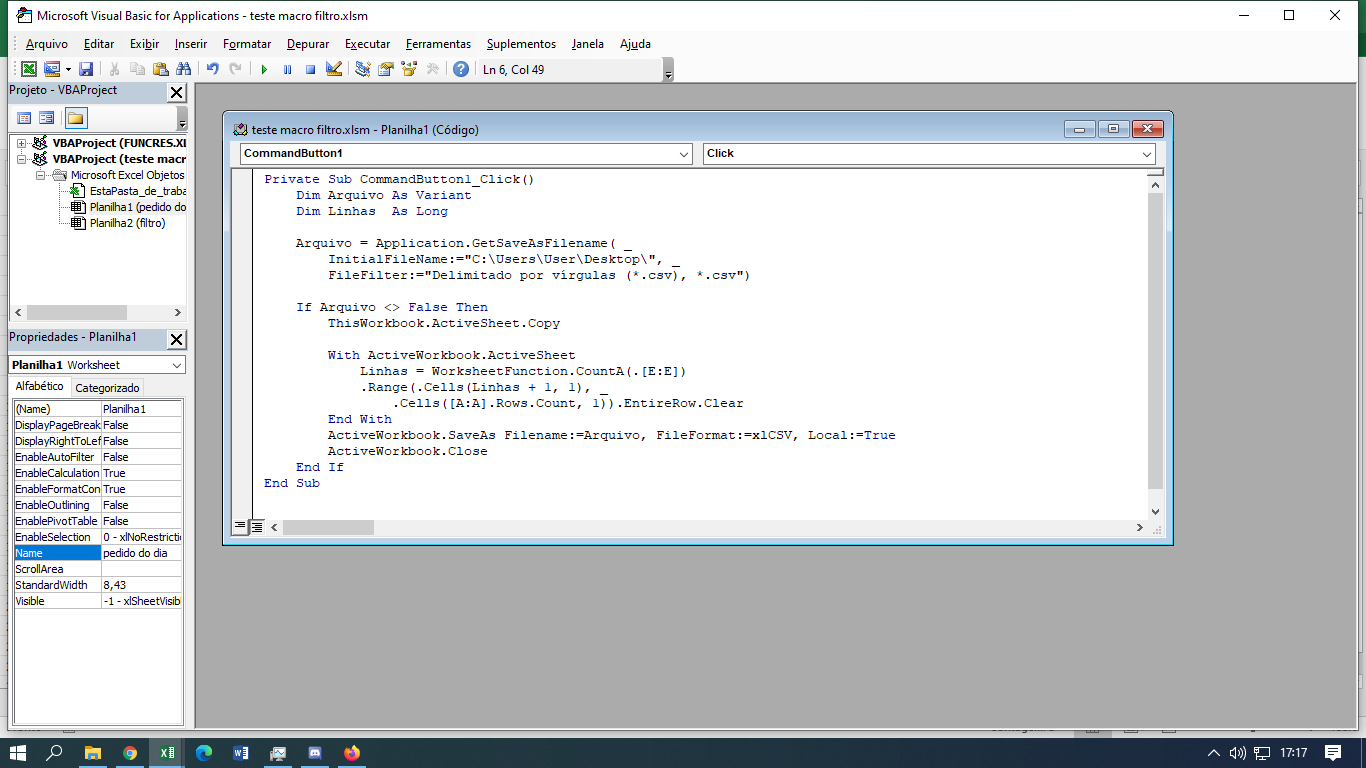Open Object Browser from the toolbar icon
The height and width of the screenshot is (768, 1366).
(409, 69)
